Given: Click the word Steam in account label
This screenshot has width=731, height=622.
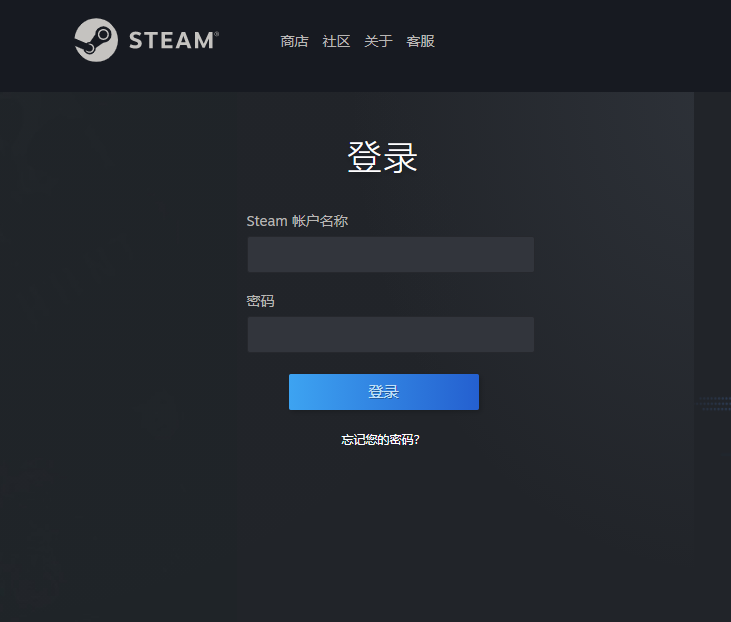Looking at the screenshot, I should coord(267,221).
